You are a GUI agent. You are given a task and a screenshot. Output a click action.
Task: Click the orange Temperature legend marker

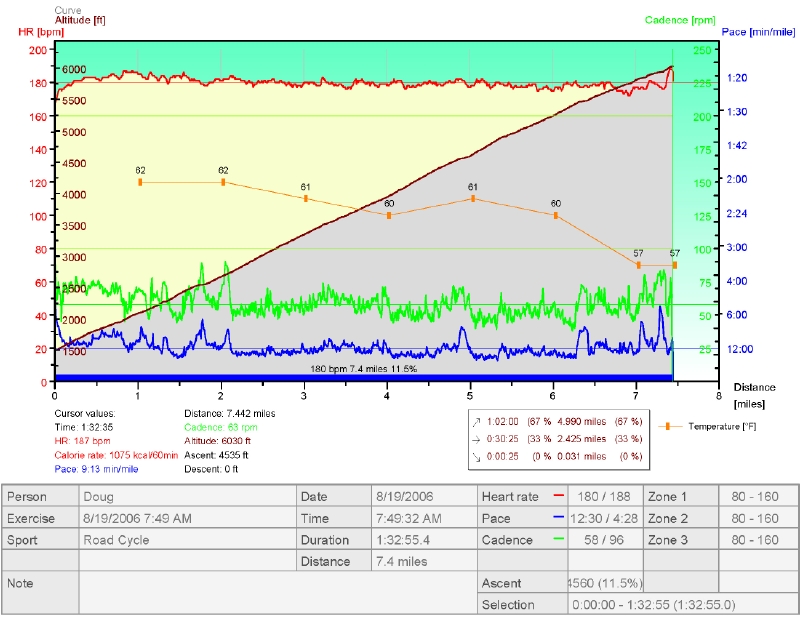tap(667, 426)
